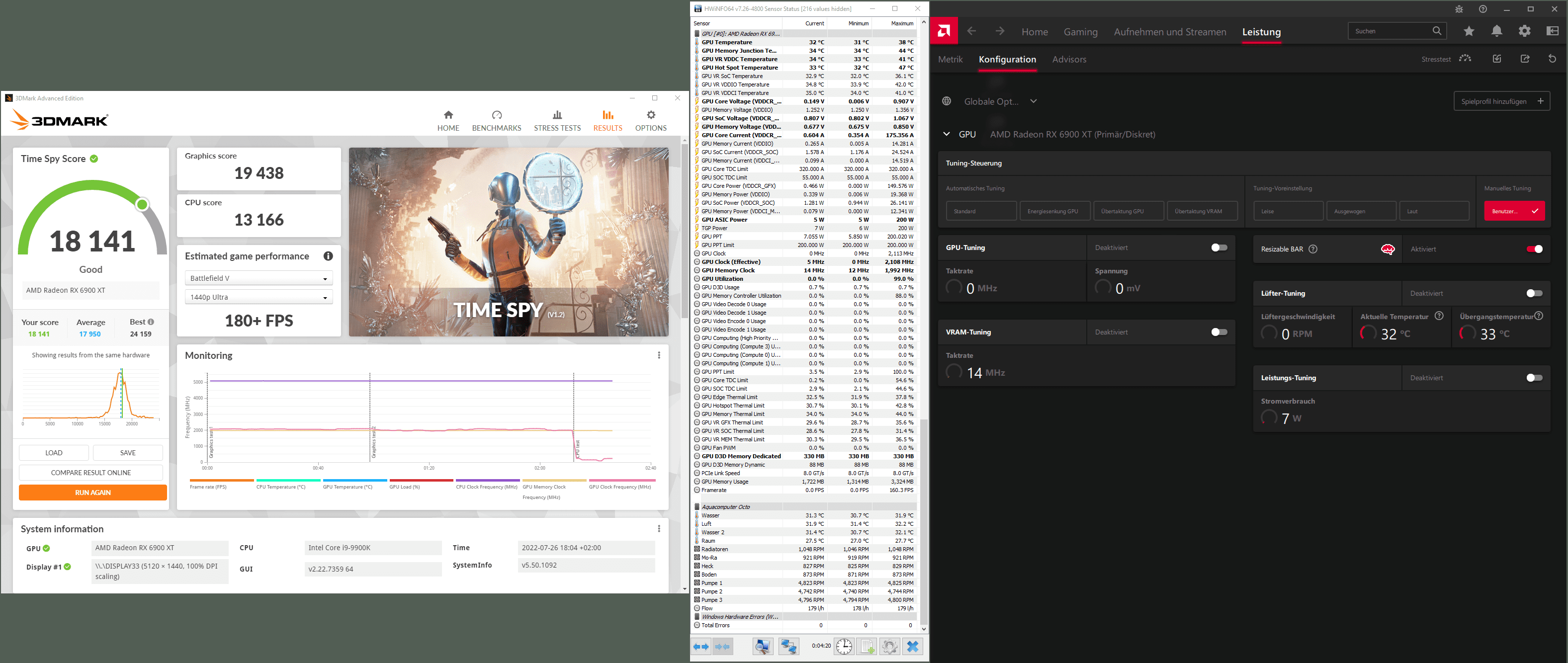
Task: Disable the Resizable BAR toggle
Action: pos(1534,249)
